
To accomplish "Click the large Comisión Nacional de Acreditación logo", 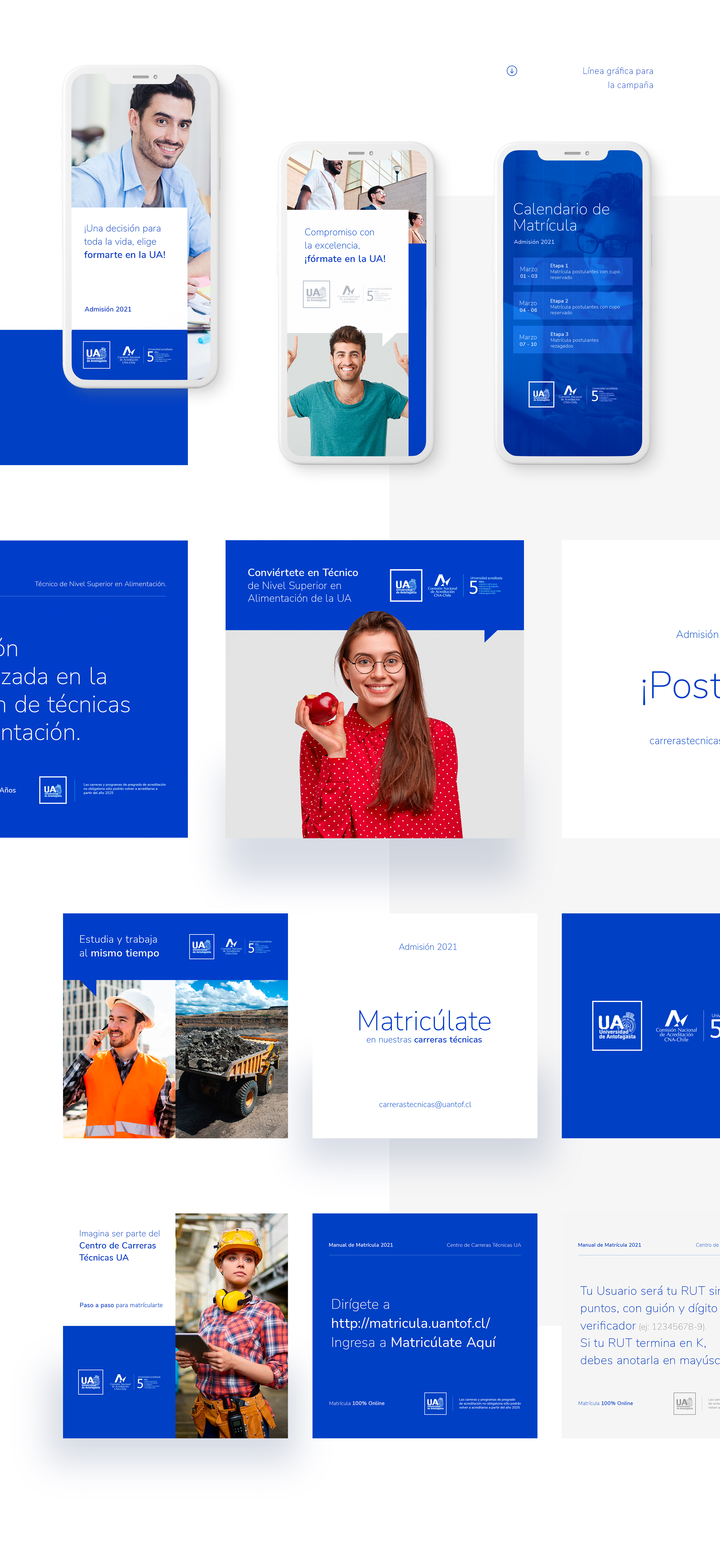I will click(x=676, y=1026).
